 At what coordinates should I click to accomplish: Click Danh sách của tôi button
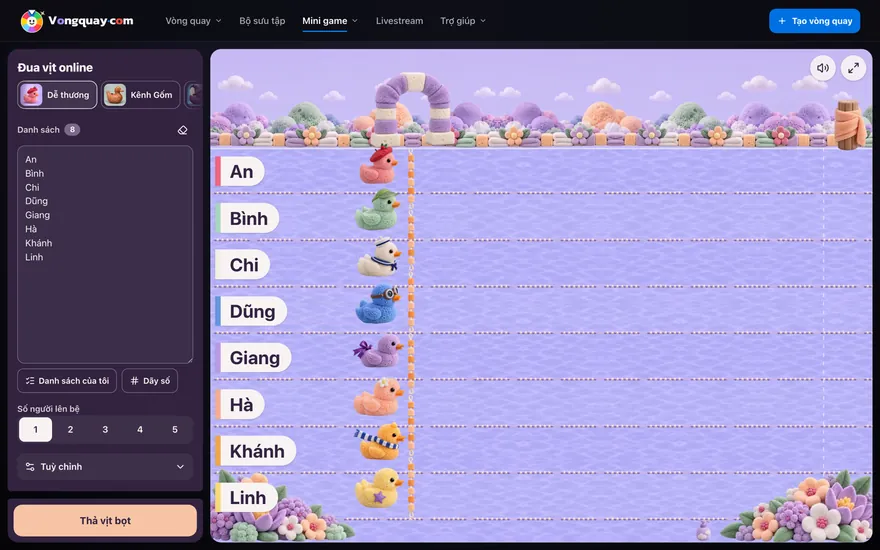click(67, 381)
